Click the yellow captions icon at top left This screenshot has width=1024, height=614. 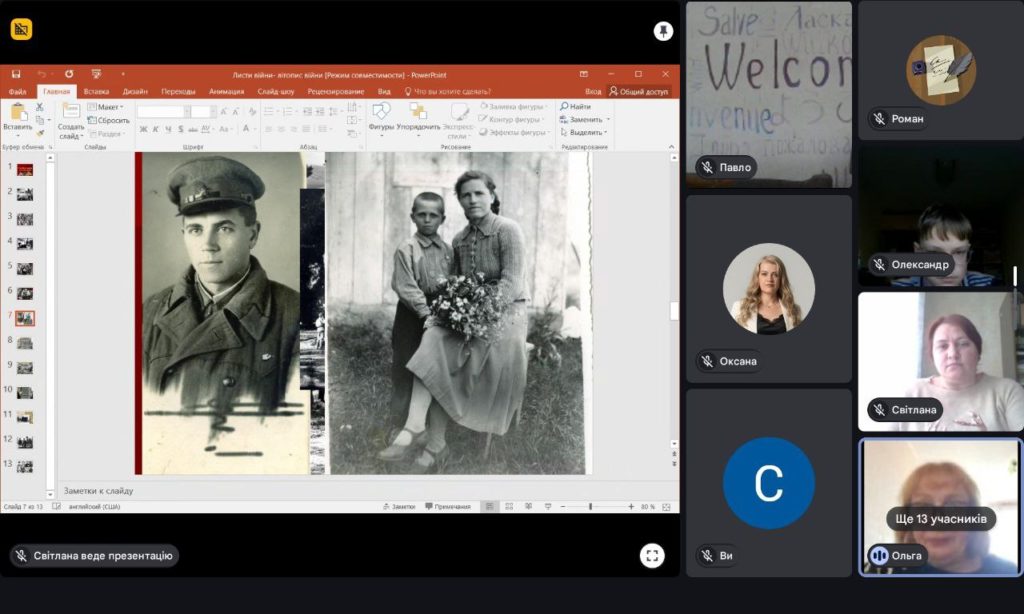pos(21,29)
